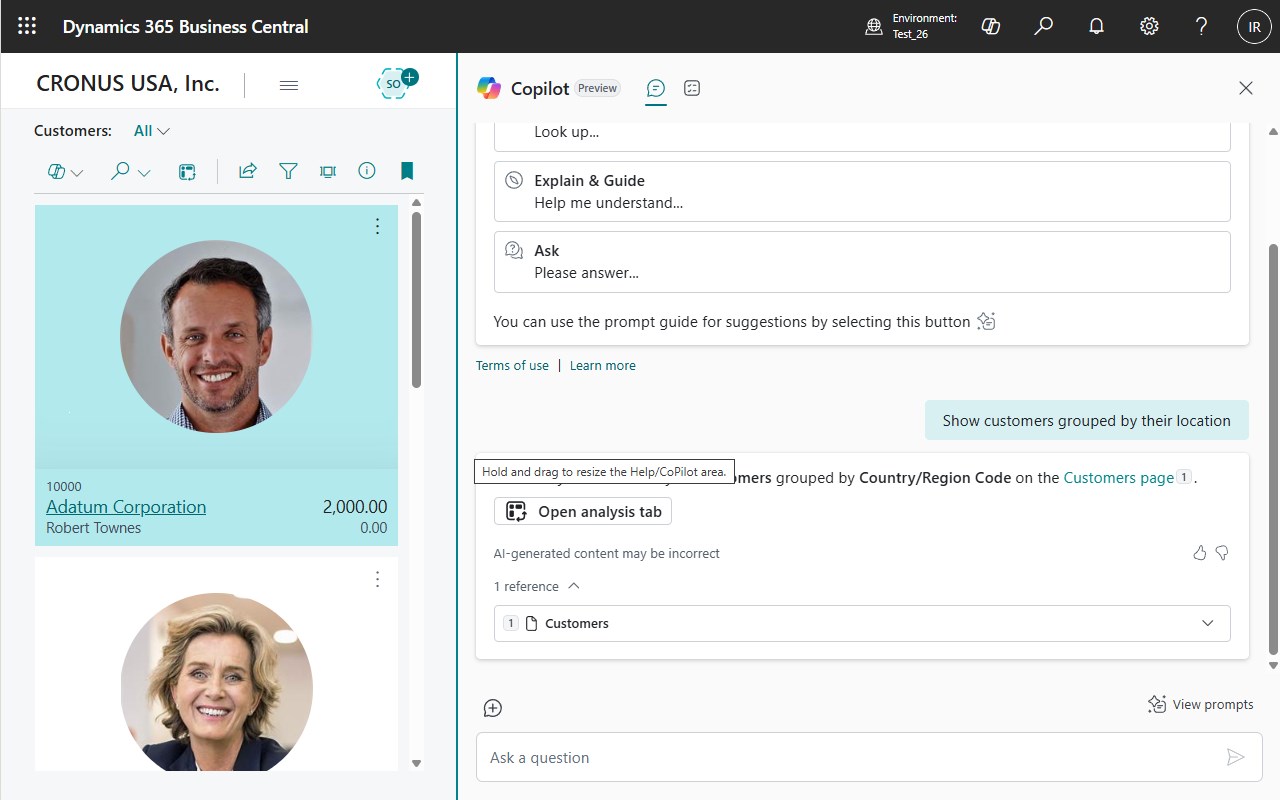Click the display layout icon beside the filter funnel
Viewport: 1280px width, 800px height.
327,172
